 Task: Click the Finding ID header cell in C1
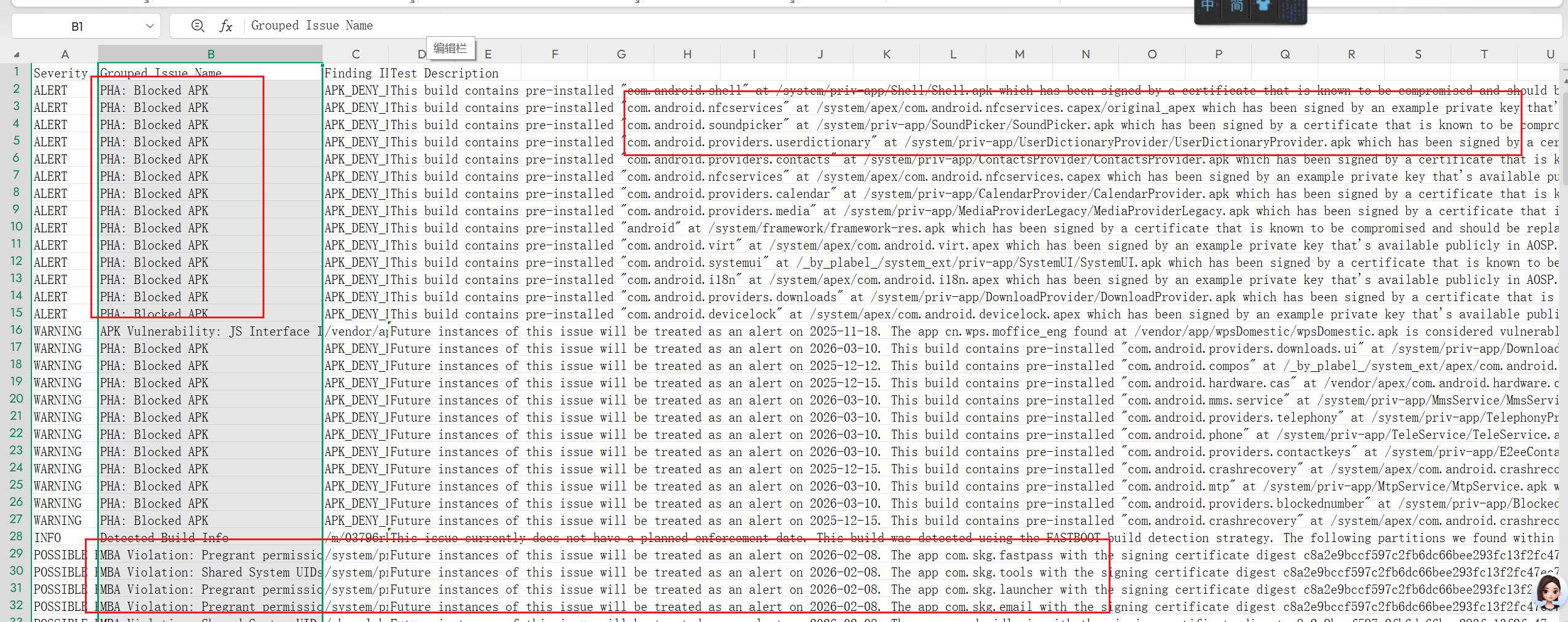coord(355,73)
